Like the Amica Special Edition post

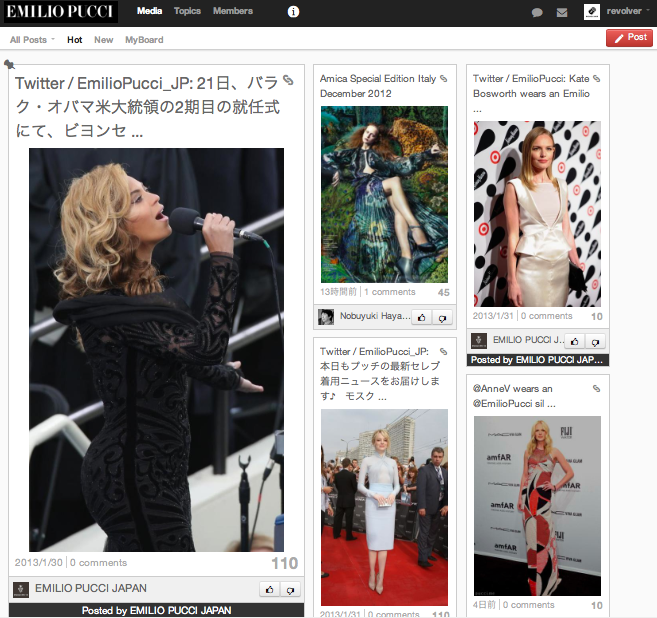(x=422, y=318)
